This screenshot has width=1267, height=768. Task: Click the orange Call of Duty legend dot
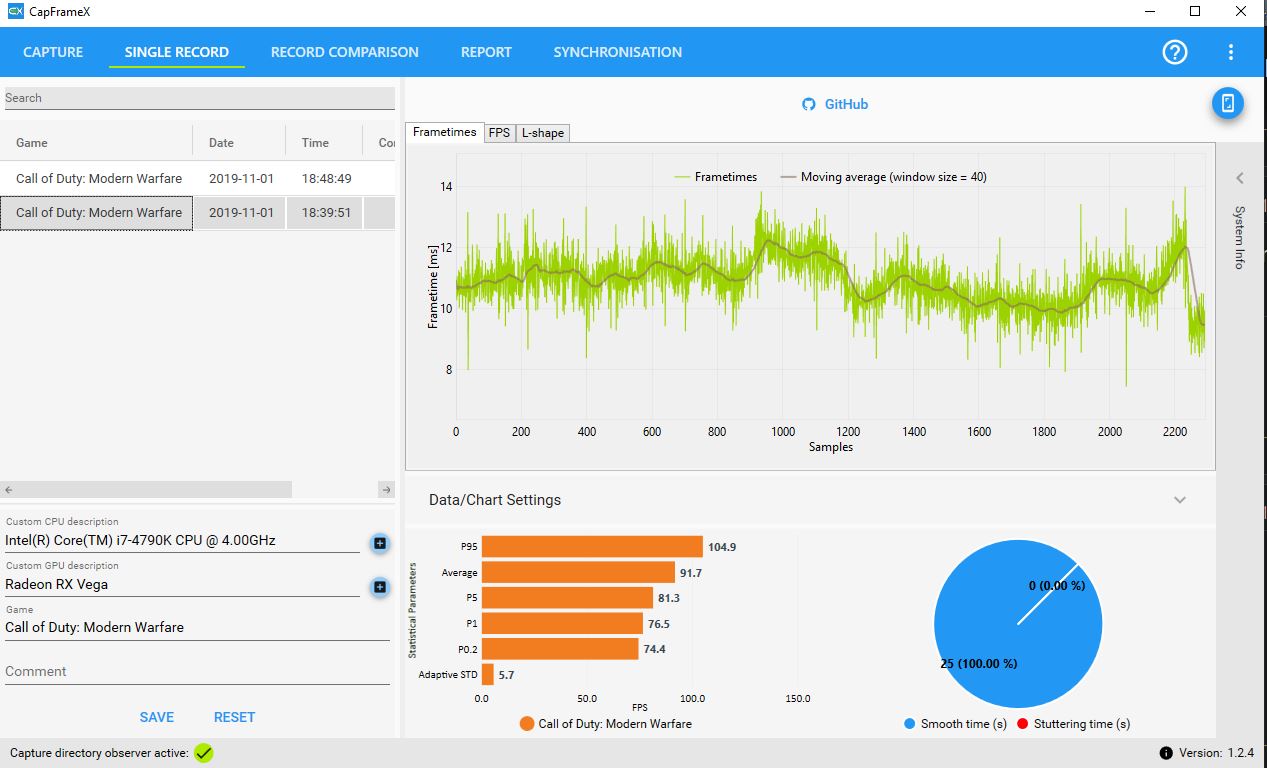pyautogui.click(x=527, y=724)
